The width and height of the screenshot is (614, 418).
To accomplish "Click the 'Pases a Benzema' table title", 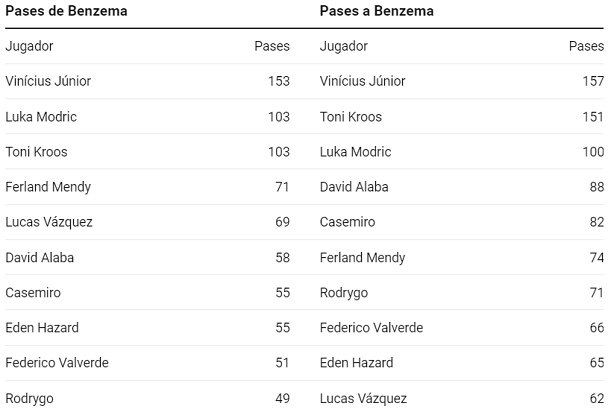I will pos(377,11).
